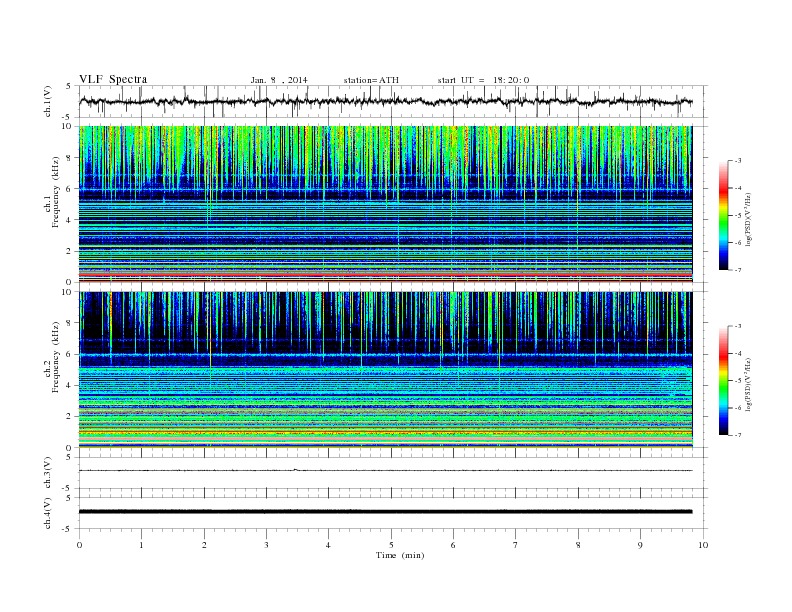This screenshot has width=792, height=612.
Task: Click the ch.3(V) waveform panel
Action: point(393,473)
